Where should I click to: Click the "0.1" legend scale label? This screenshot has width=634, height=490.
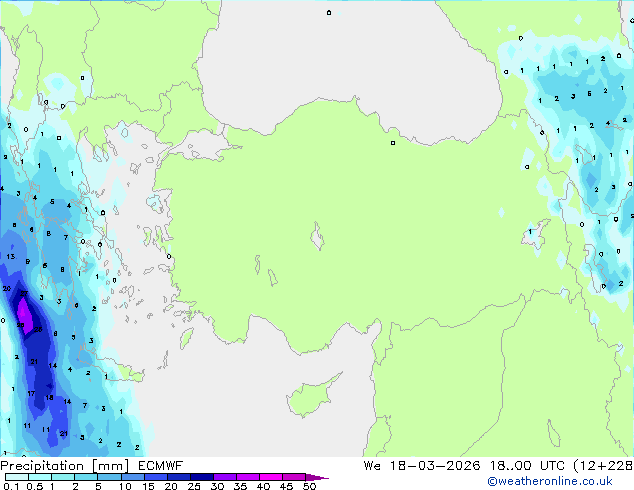pyautogui.click(x=11, y=486)
